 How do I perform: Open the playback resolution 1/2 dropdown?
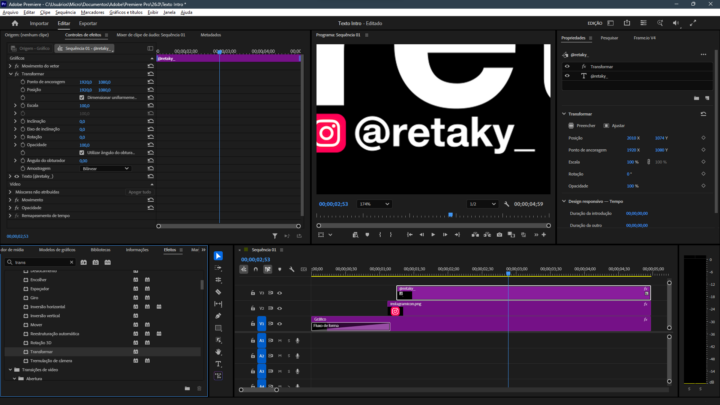[x=482, y=204]
